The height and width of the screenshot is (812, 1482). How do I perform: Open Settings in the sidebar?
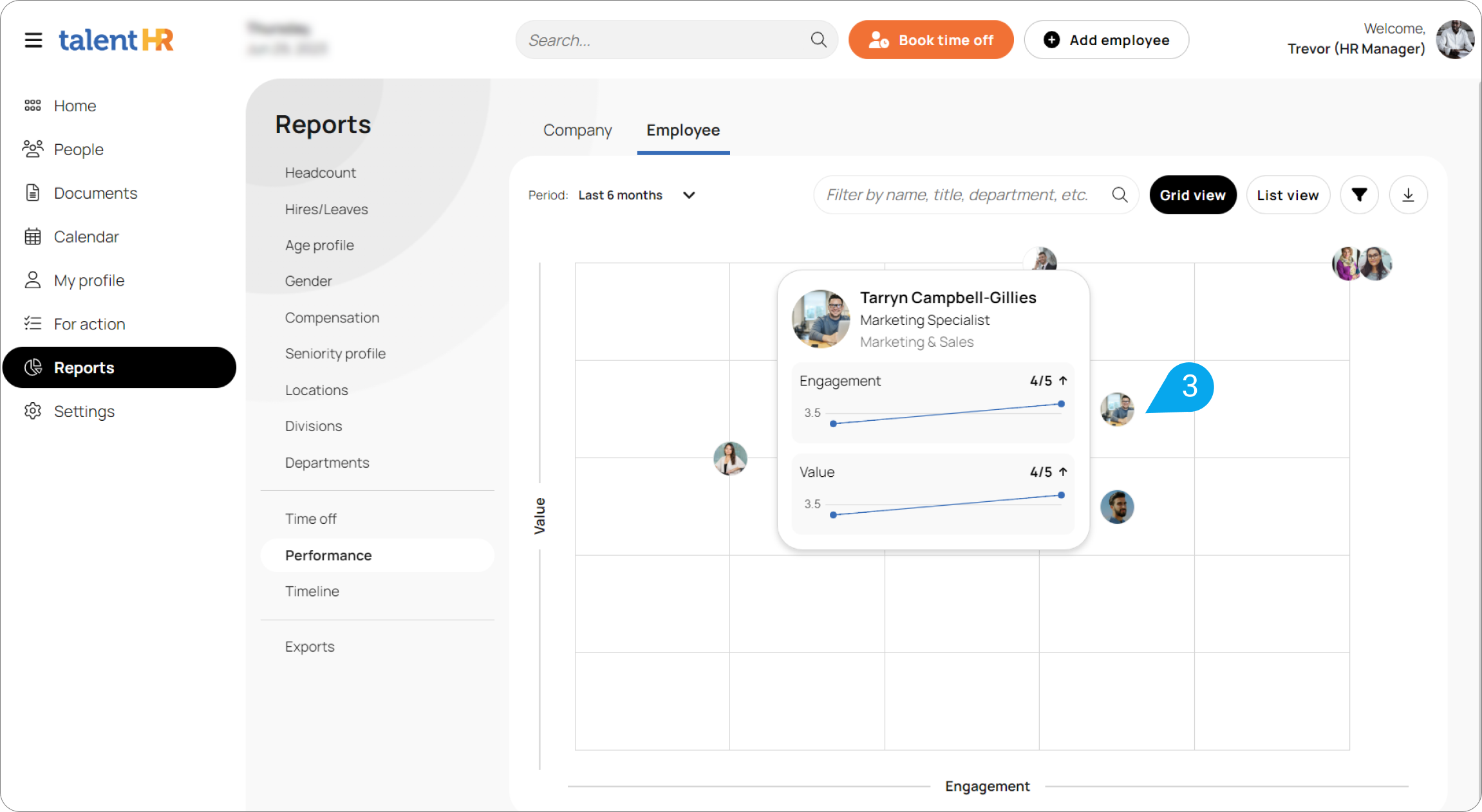84,411
